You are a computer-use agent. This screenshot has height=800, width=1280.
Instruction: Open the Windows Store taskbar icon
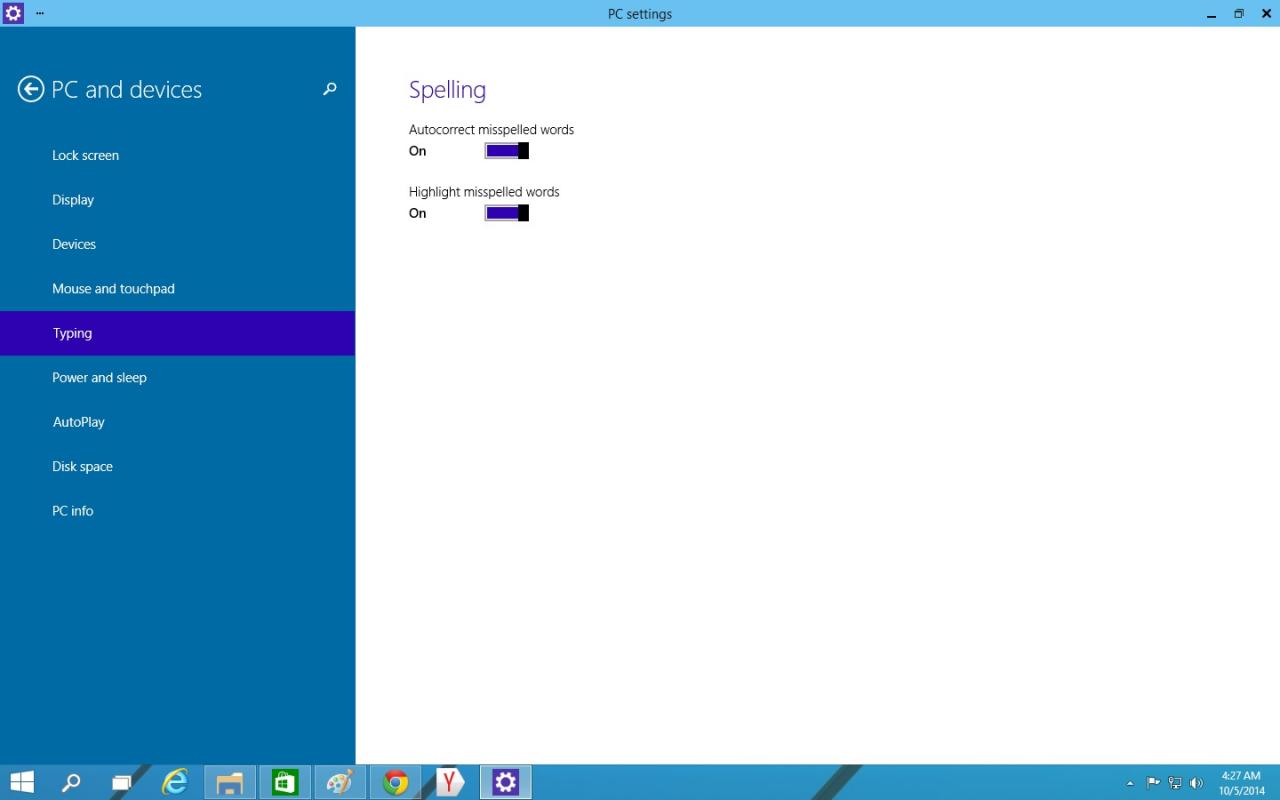(x=285, y=782)
